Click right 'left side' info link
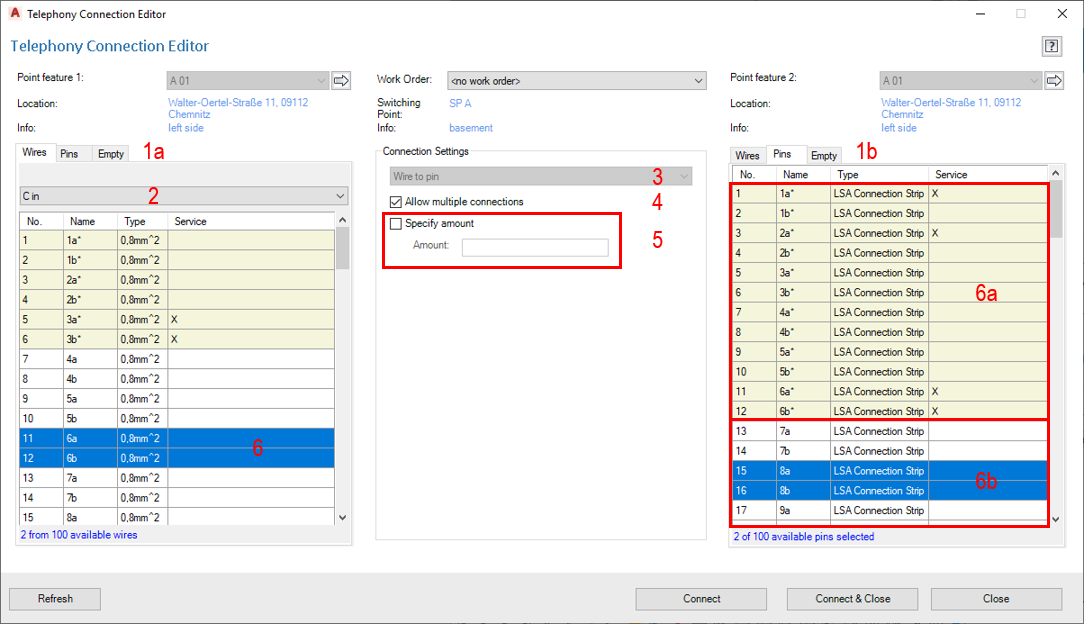 tap(899, 128)
